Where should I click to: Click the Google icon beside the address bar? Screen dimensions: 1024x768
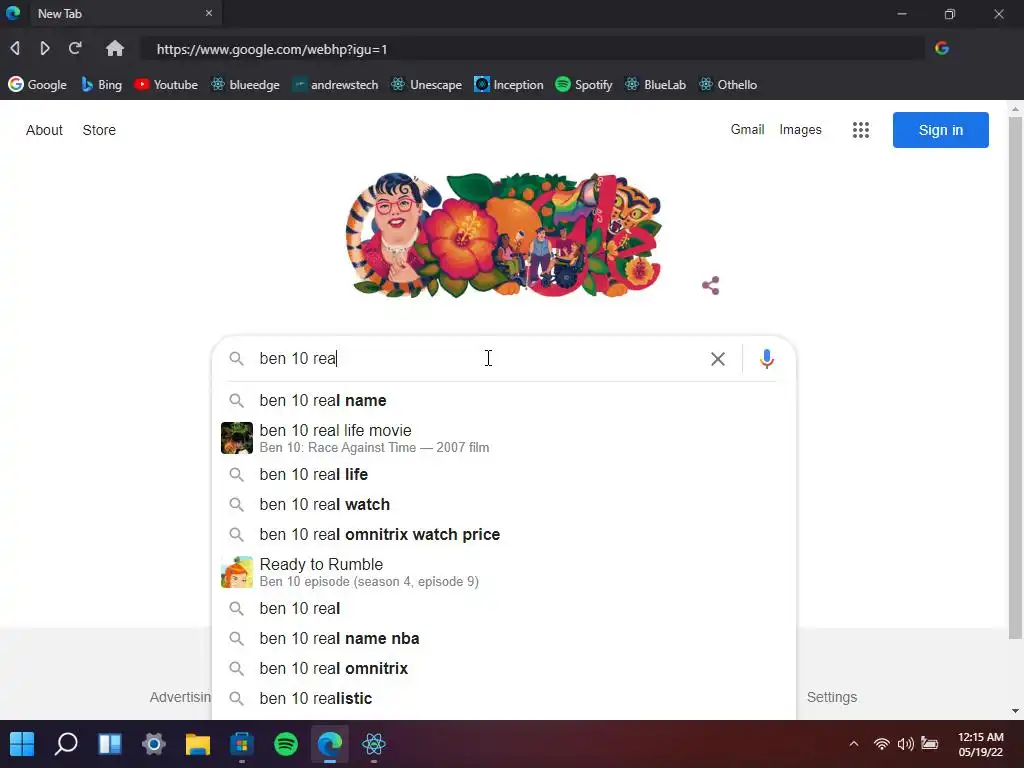(941, 48)
